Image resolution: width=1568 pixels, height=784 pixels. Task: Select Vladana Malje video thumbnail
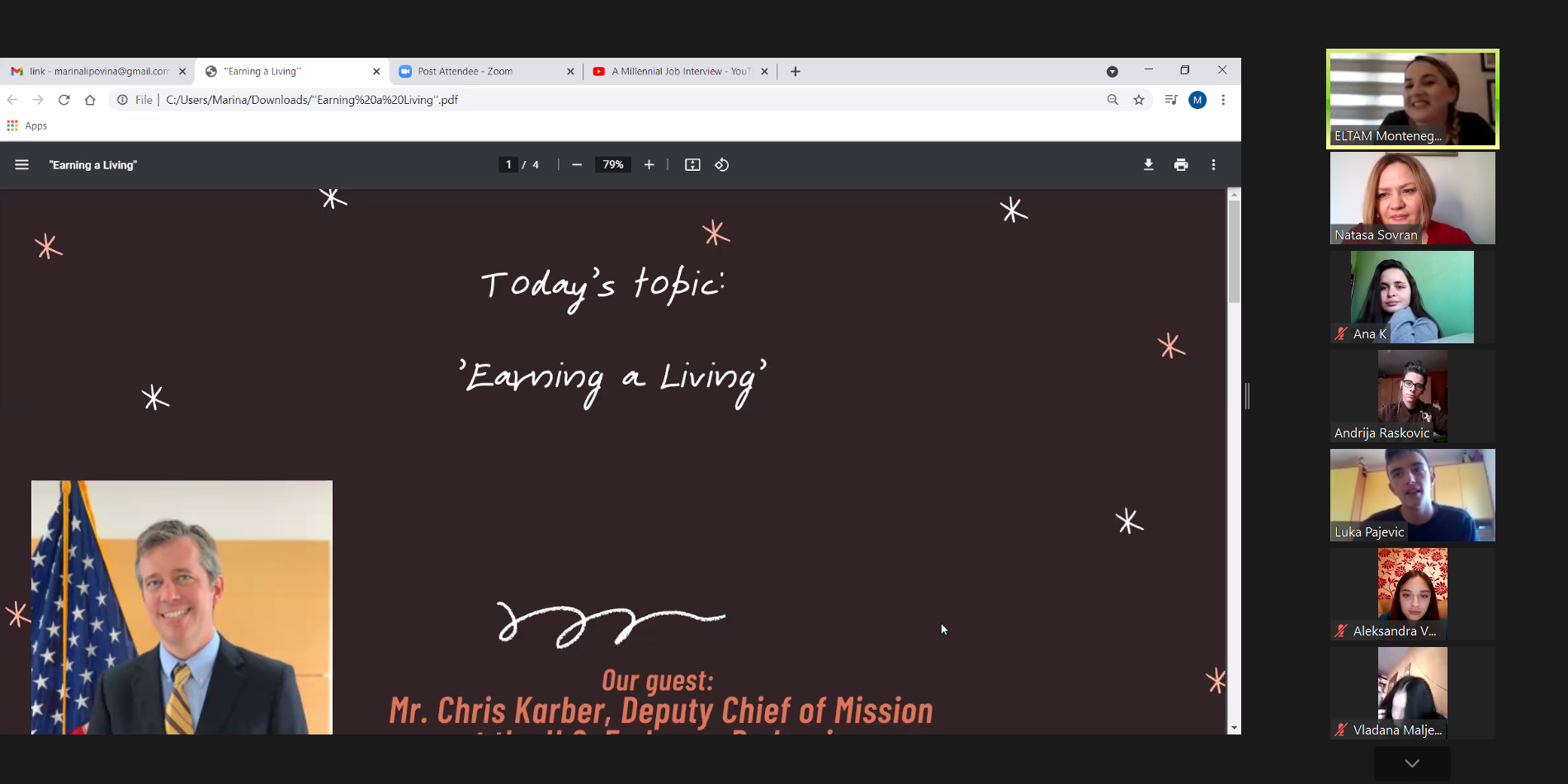pos(1413,693)
